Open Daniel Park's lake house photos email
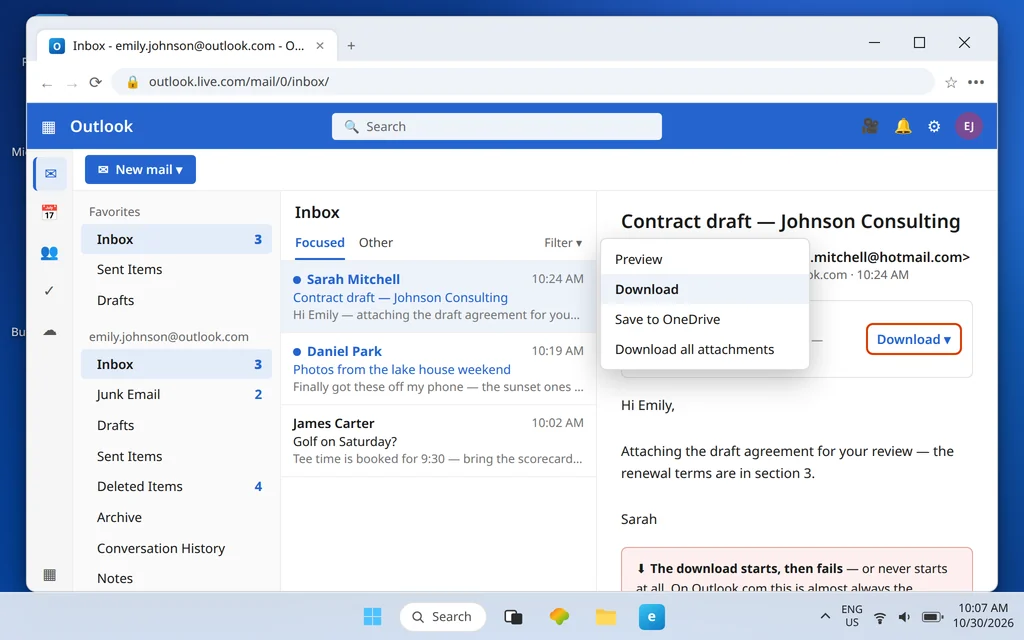Viewport: 1024px width, 640px height. click(x=438, y=369)
